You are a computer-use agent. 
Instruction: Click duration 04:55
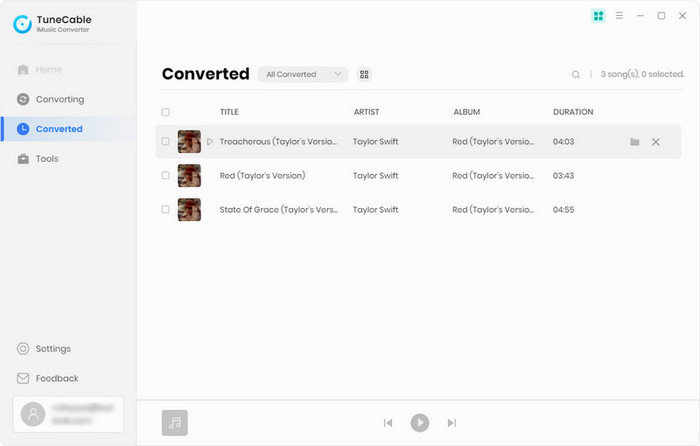(563, 209)
